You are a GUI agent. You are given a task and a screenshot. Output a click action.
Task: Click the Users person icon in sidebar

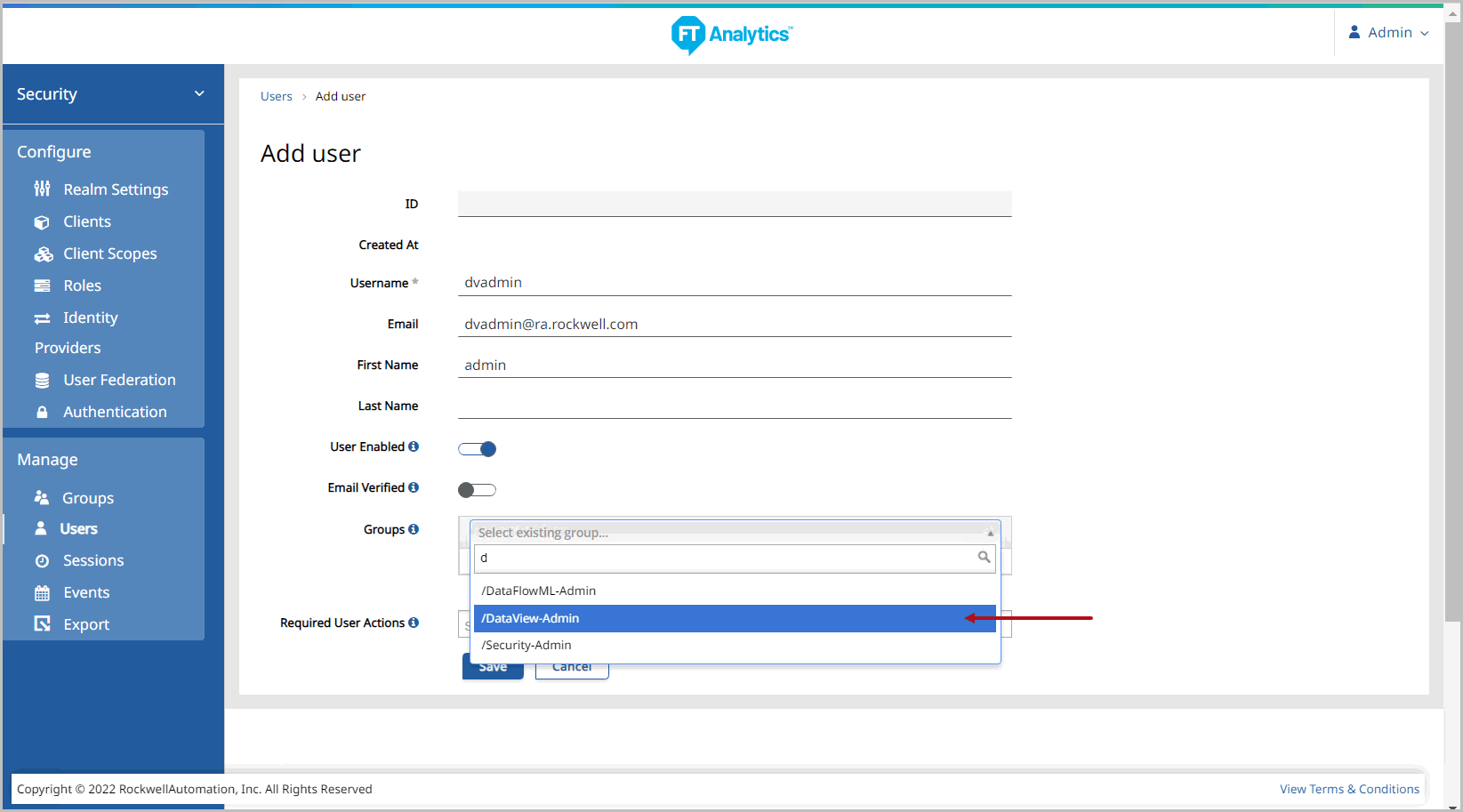coord(41,528)
